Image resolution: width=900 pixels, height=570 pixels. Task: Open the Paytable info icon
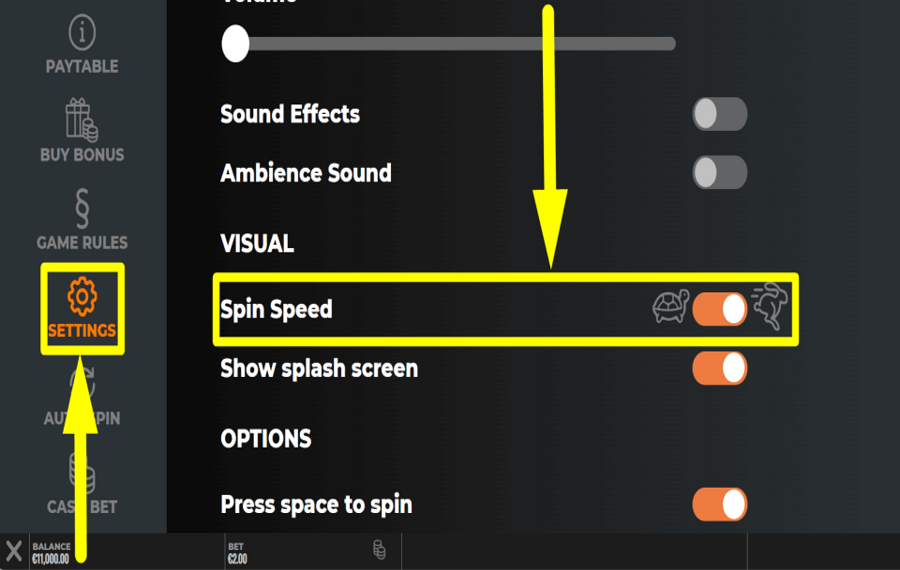tap(82, 34)
